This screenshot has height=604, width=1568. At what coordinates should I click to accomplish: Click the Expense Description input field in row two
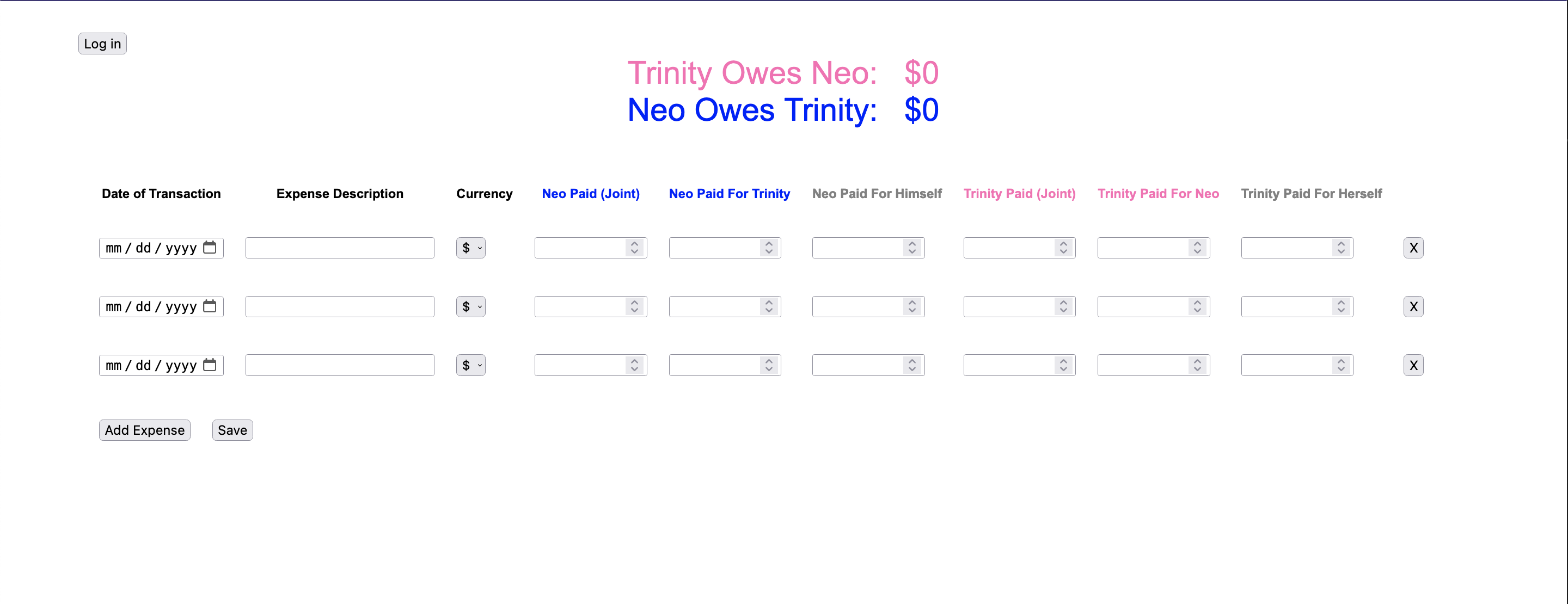pyautogui.click(x=338, y=306)
